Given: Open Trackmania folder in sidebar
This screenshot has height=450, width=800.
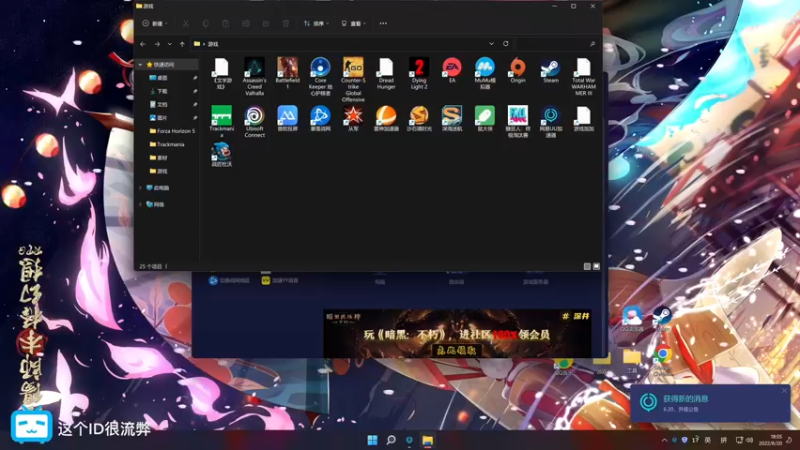Looking at the screenshot, I should coord(167,144).
